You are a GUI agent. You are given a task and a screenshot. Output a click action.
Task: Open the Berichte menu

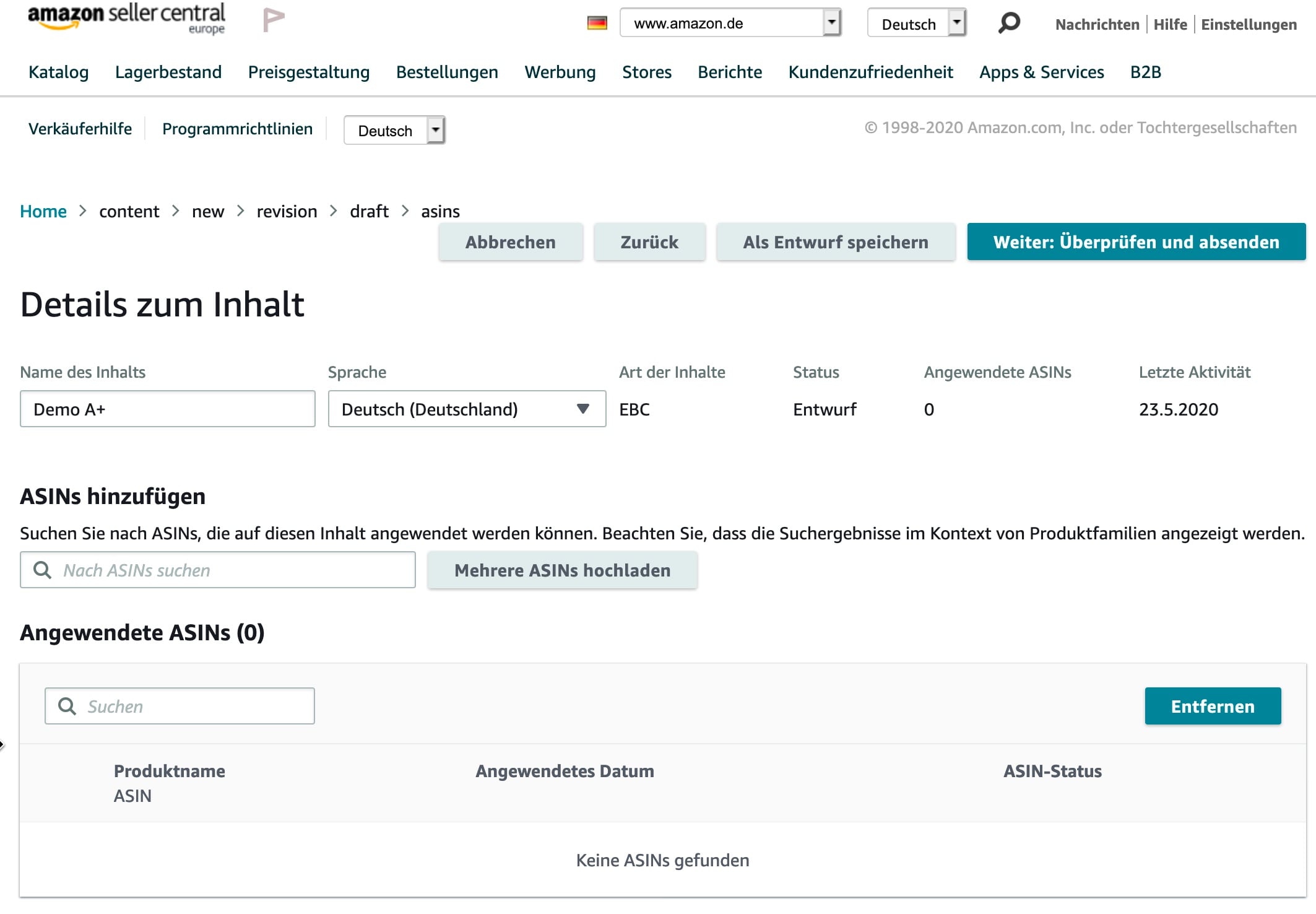point(730,72)
